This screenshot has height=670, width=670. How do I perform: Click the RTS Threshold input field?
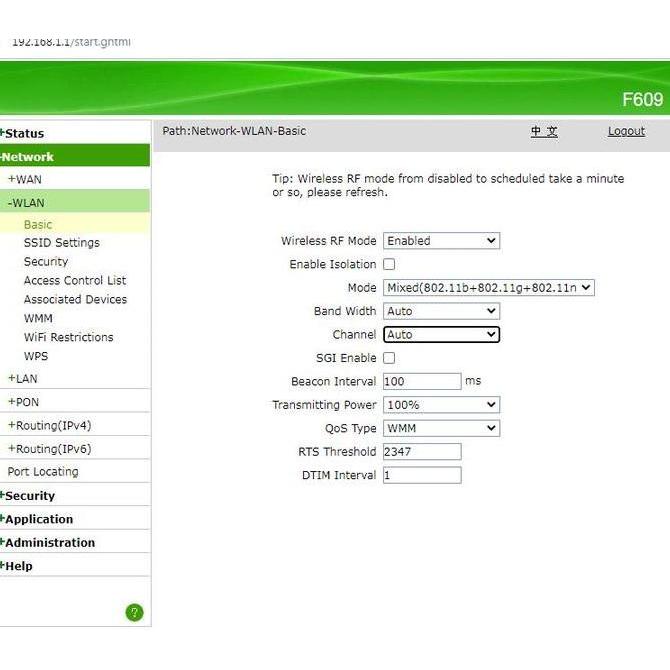point(422,452)
